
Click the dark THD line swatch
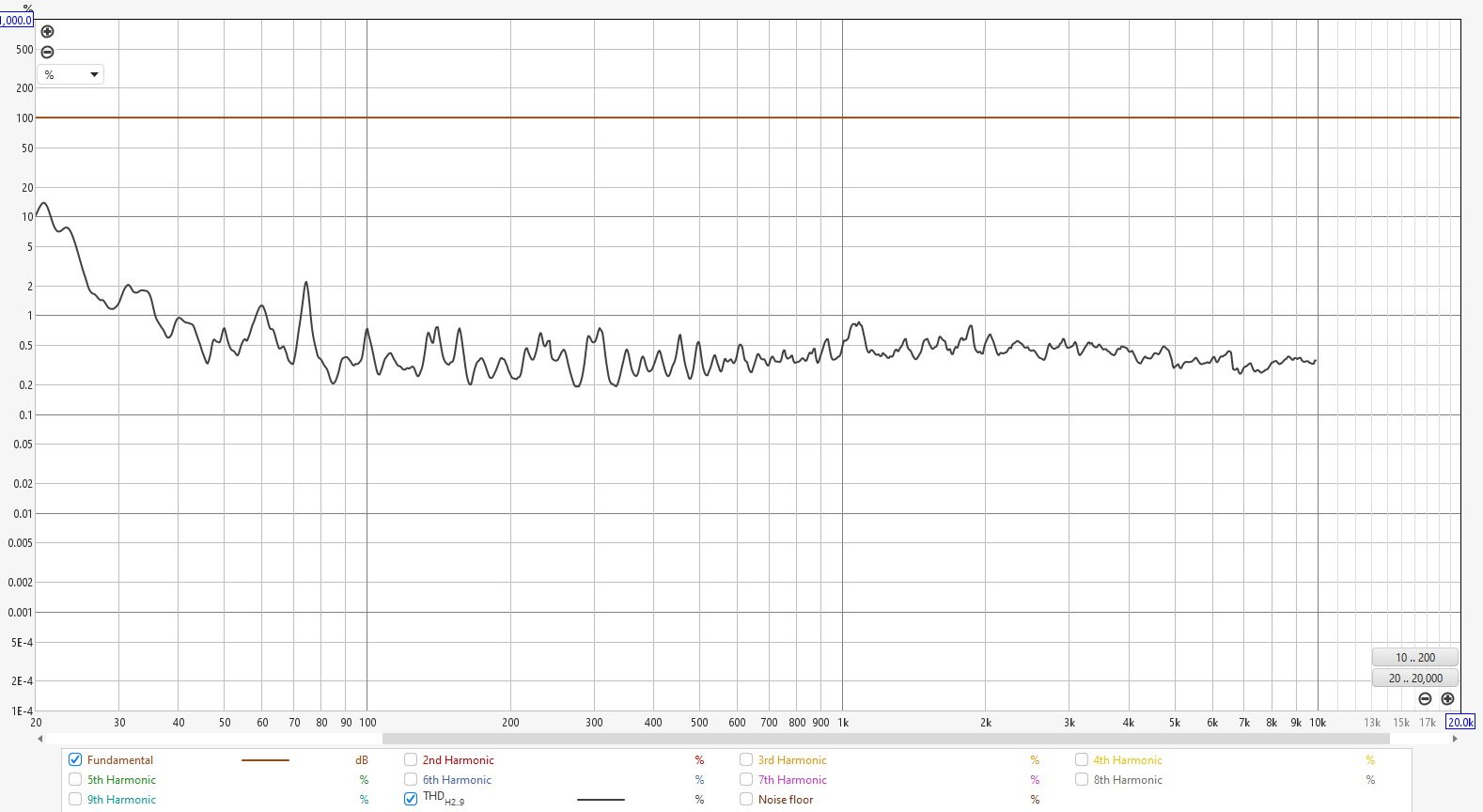(x=601, y=800)
